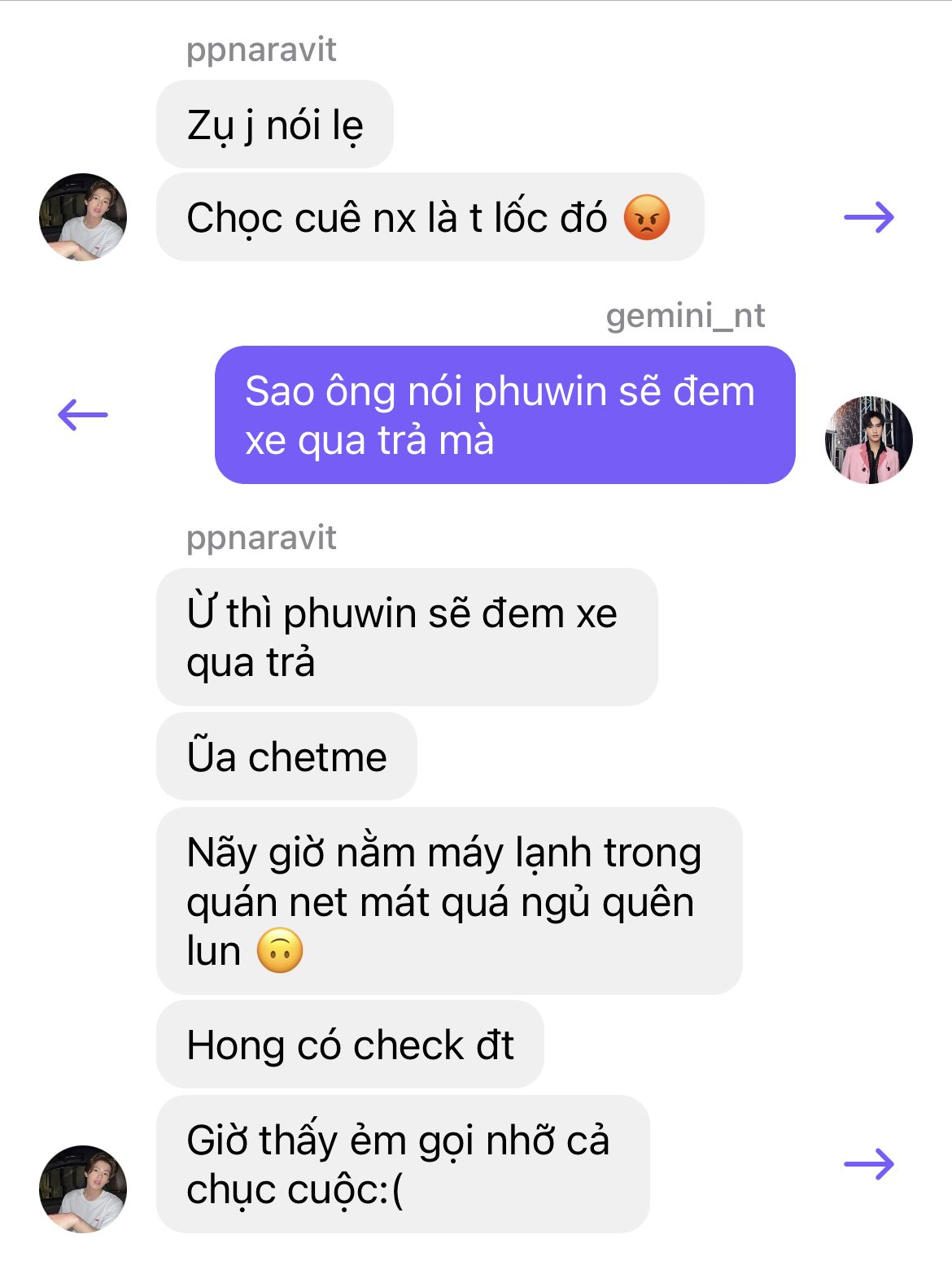The image size is (952, 1265).
Task: Tap the upside-down smiley emoji
Action: [x=280, y=950]
